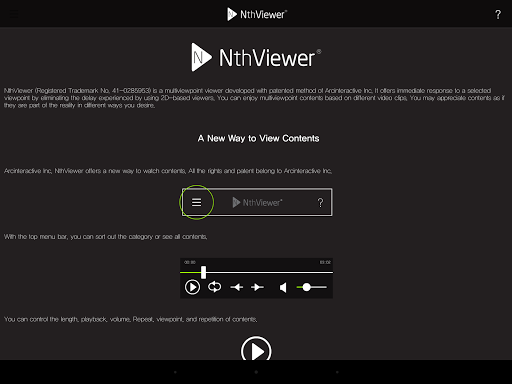Click the paragraph starting 'NthViewer (Registered Trademark'
Image resolution: width=512 pixels, height=384 pixels.
click(254, 98)
